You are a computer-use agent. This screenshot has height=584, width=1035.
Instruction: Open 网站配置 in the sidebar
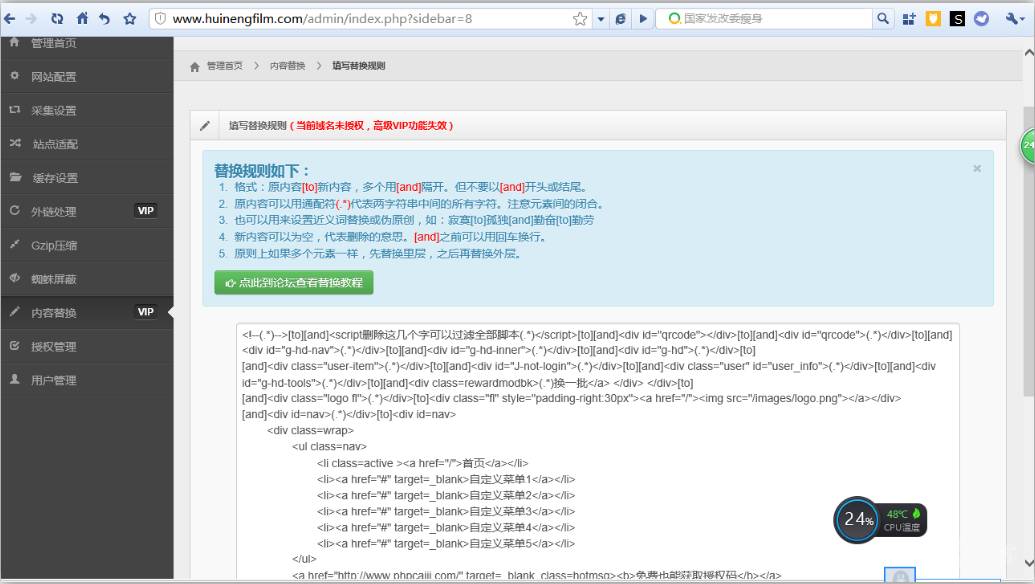86,77
